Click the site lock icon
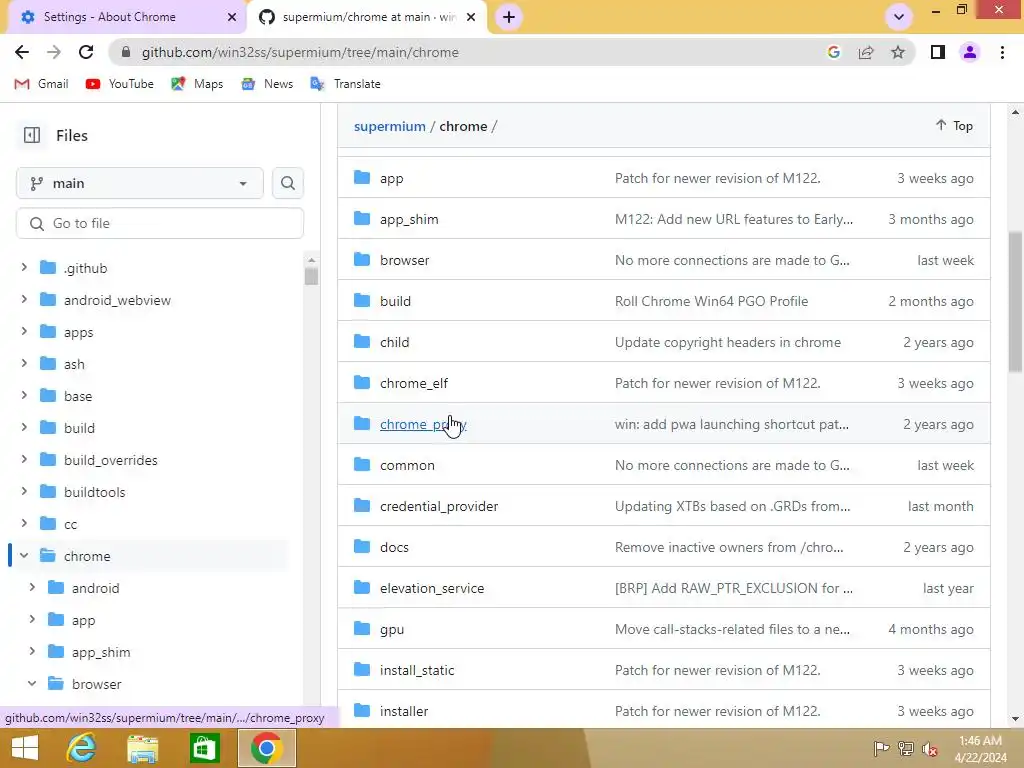1024x768 pixels. [x=127, y=52]
